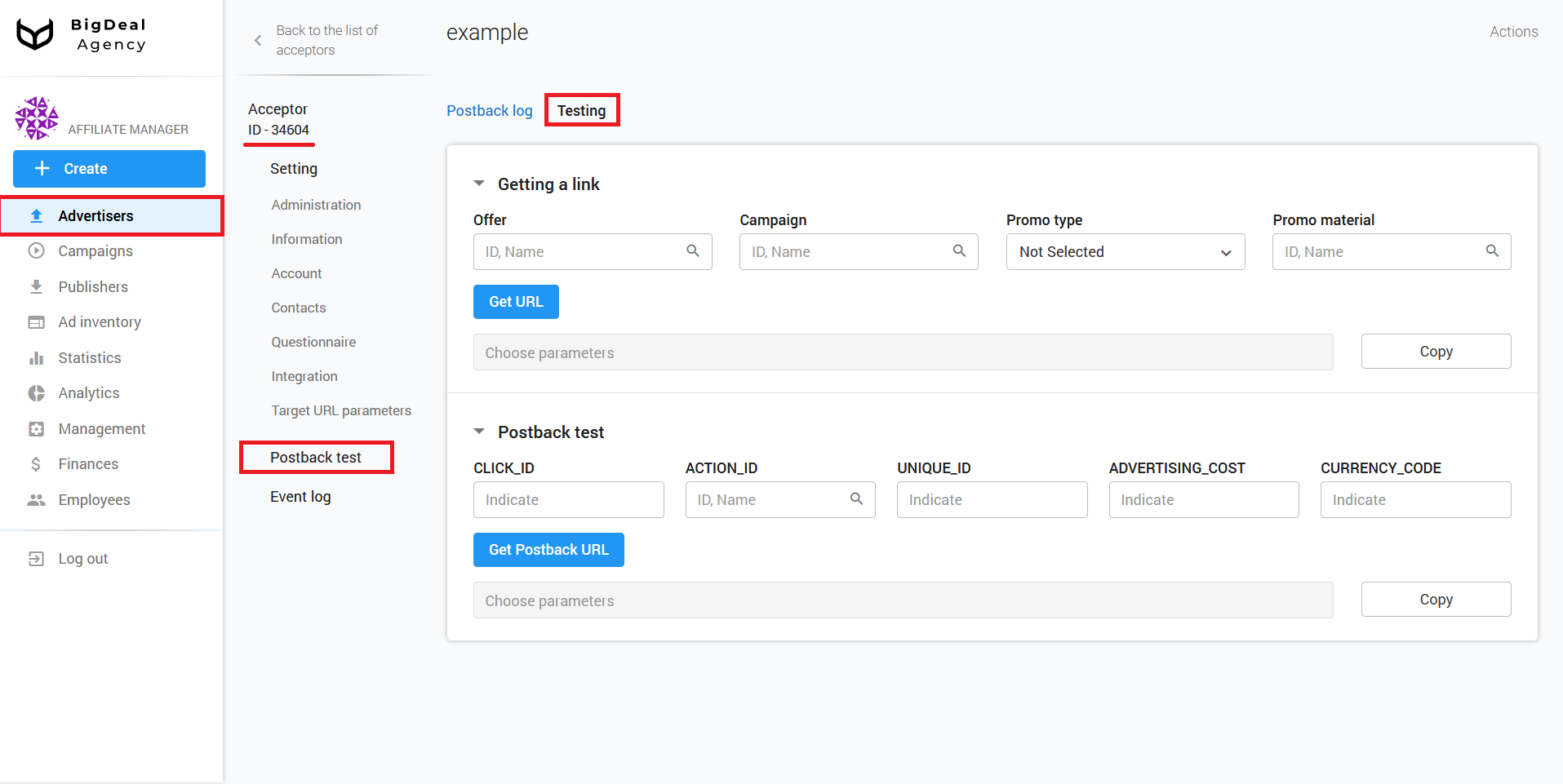Open the Actions menu
The height and width of the screenshot is (784, 1563).
(1513, 31)
